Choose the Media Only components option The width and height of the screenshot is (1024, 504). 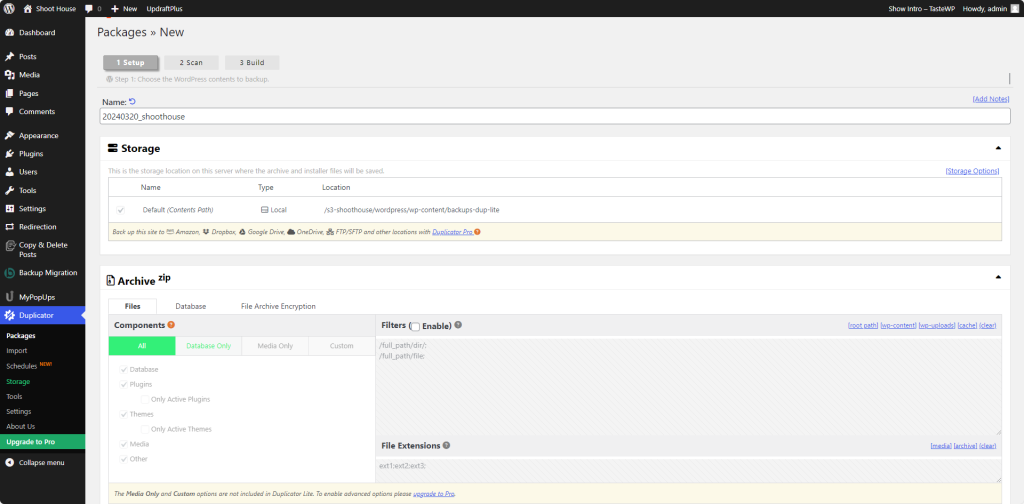coord(274,346)
